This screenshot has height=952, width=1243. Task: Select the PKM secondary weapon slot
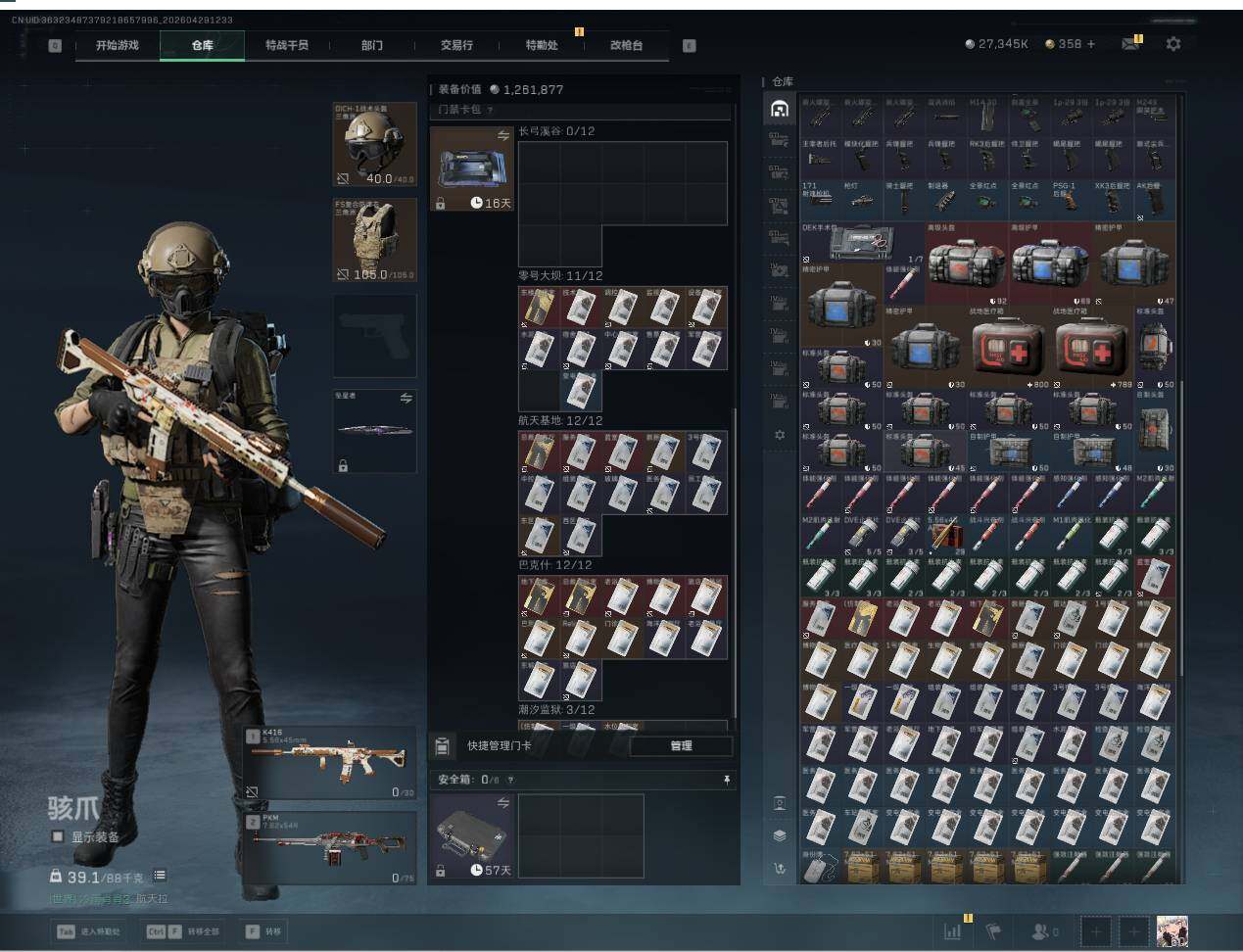[330, 848]
